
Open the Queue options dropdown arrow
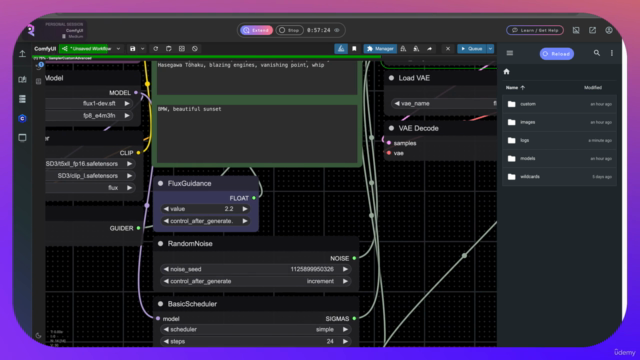[490, 49]
